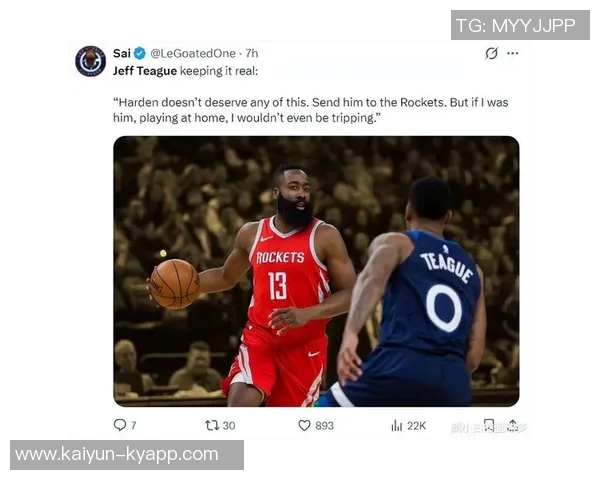Open the three-dot more options menu
The image size is (600, 480).
click(512, 53)
